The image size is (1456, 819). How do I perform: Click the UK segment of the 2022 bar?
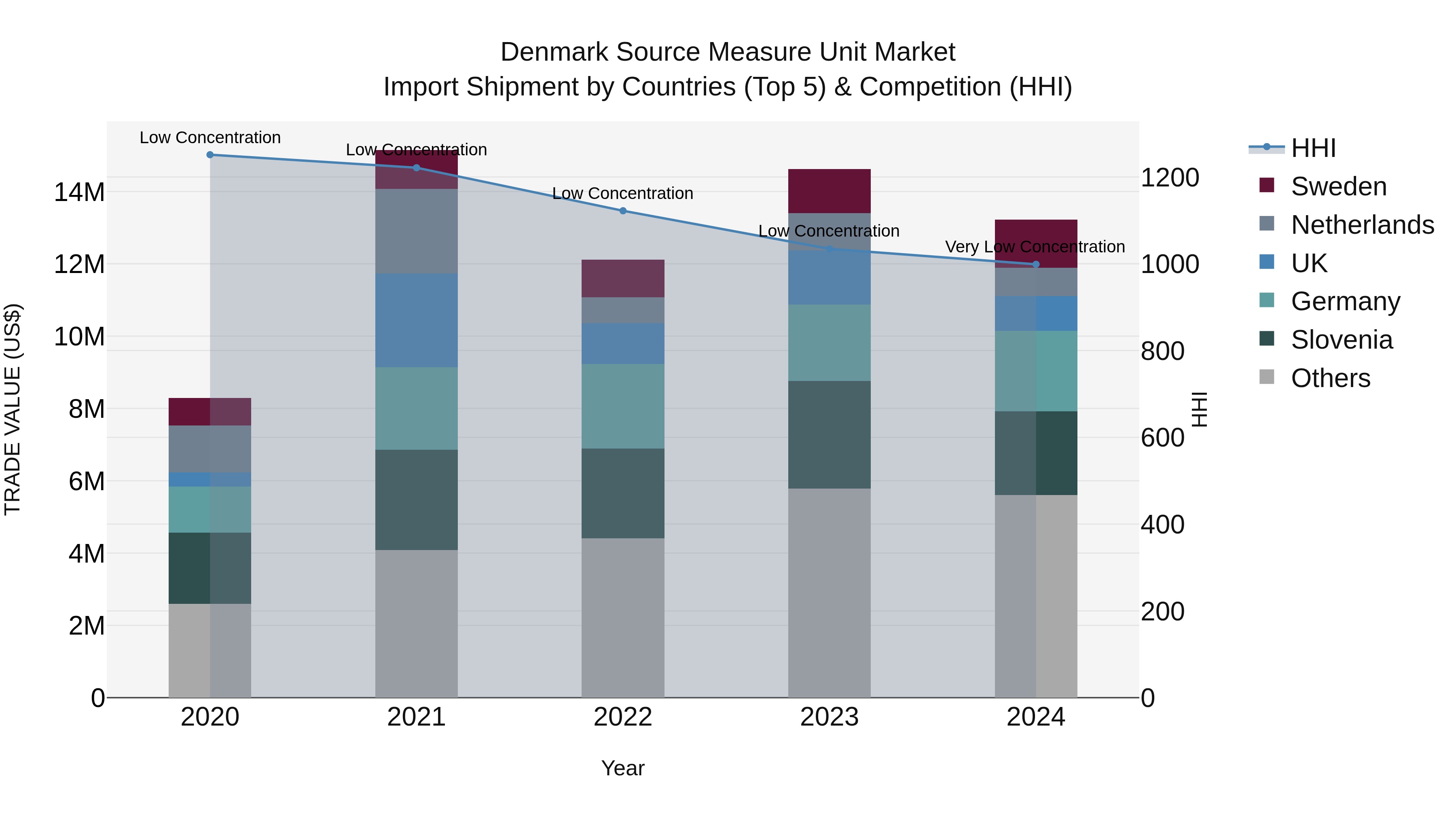click(623, 344)
